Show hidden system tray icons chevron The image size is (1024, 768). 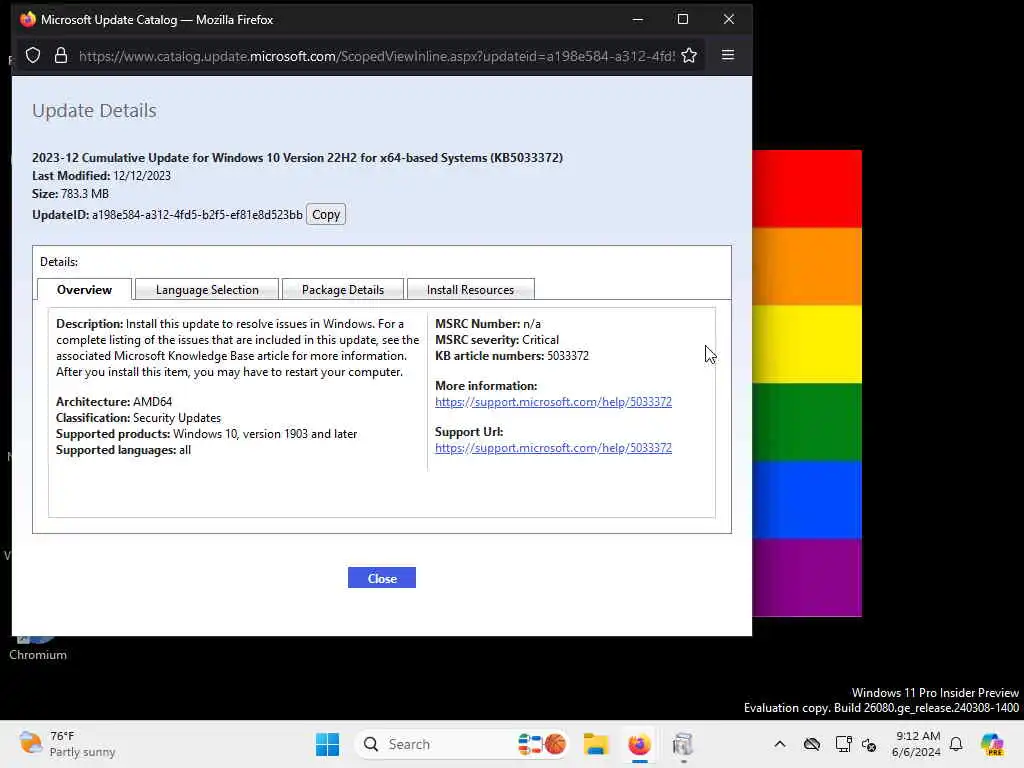[780, 744]
